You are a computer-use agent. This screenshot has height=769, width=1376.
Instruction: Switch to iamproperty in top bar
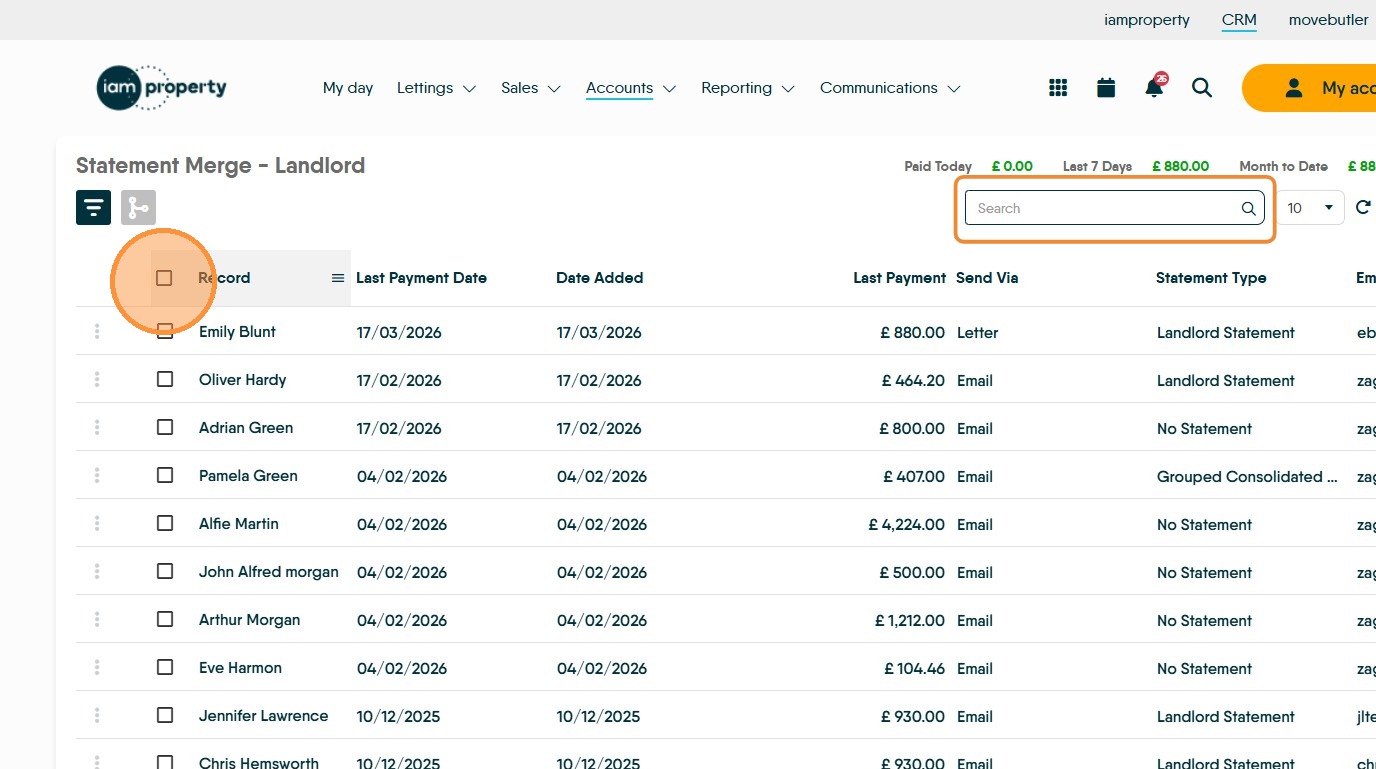click(x=1147, y=20)
